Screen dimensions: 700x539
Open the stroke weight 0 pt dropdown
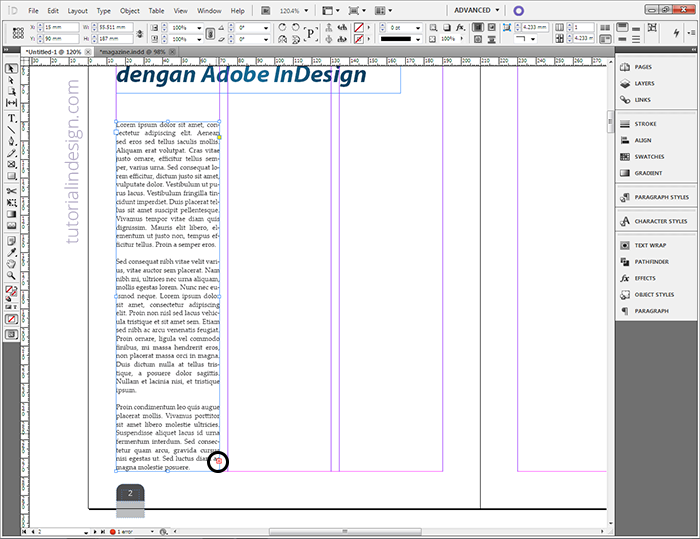coord(417,28)
